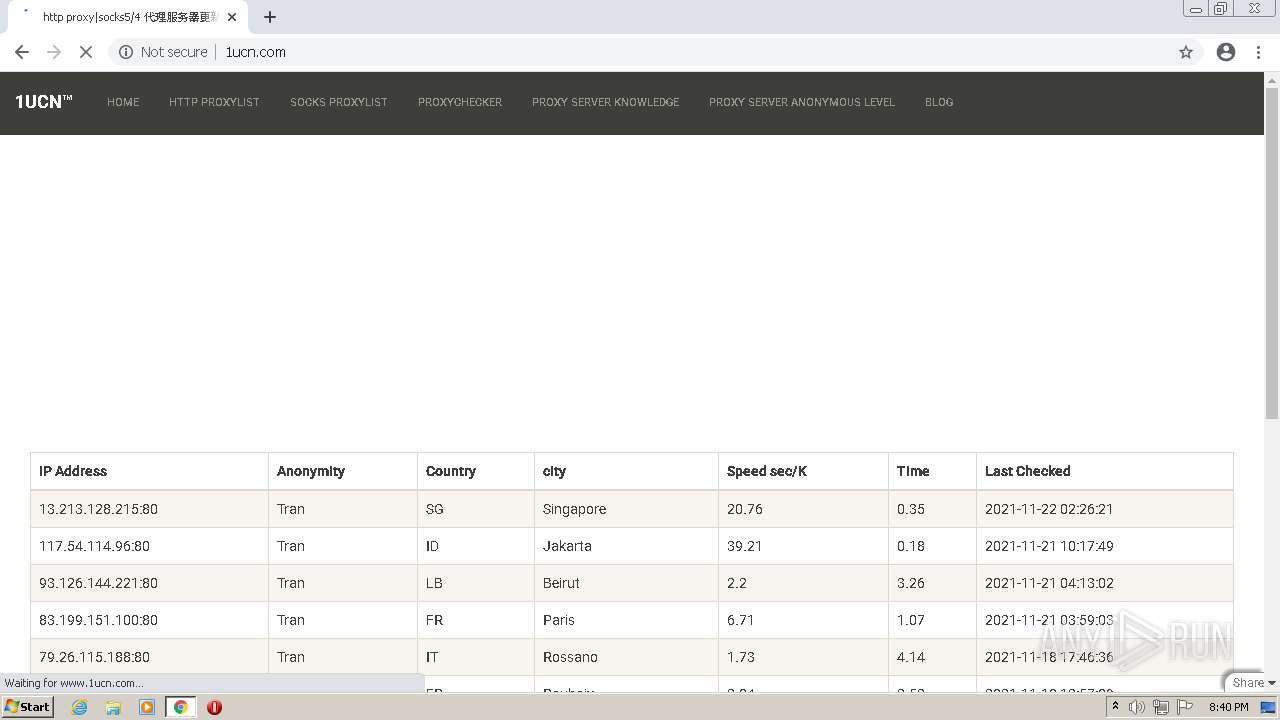Select IP 83.199.151.100:80 cell
The width and height of the screenshot is (1280, 720).
(150, 620)
